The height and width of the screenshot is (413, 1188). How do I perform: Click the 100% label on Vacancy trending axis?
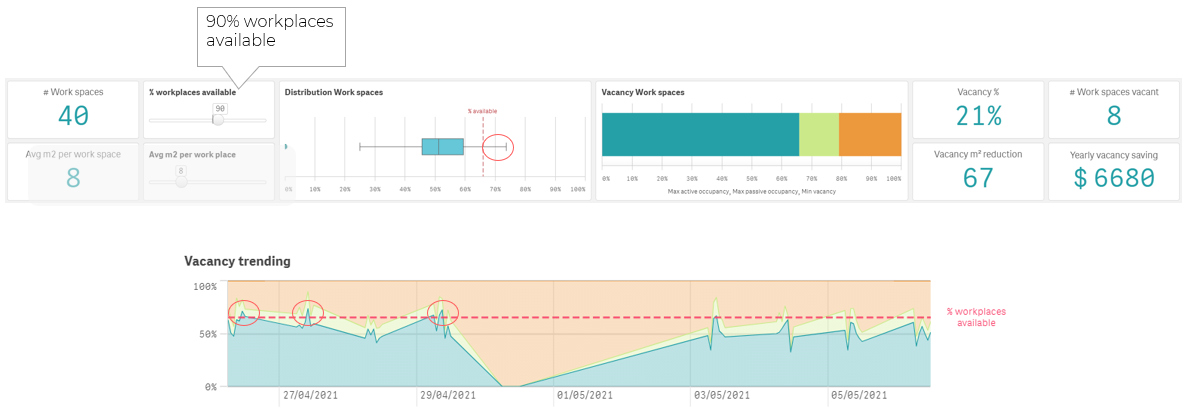pyautogui.click(x=206, y=286)
